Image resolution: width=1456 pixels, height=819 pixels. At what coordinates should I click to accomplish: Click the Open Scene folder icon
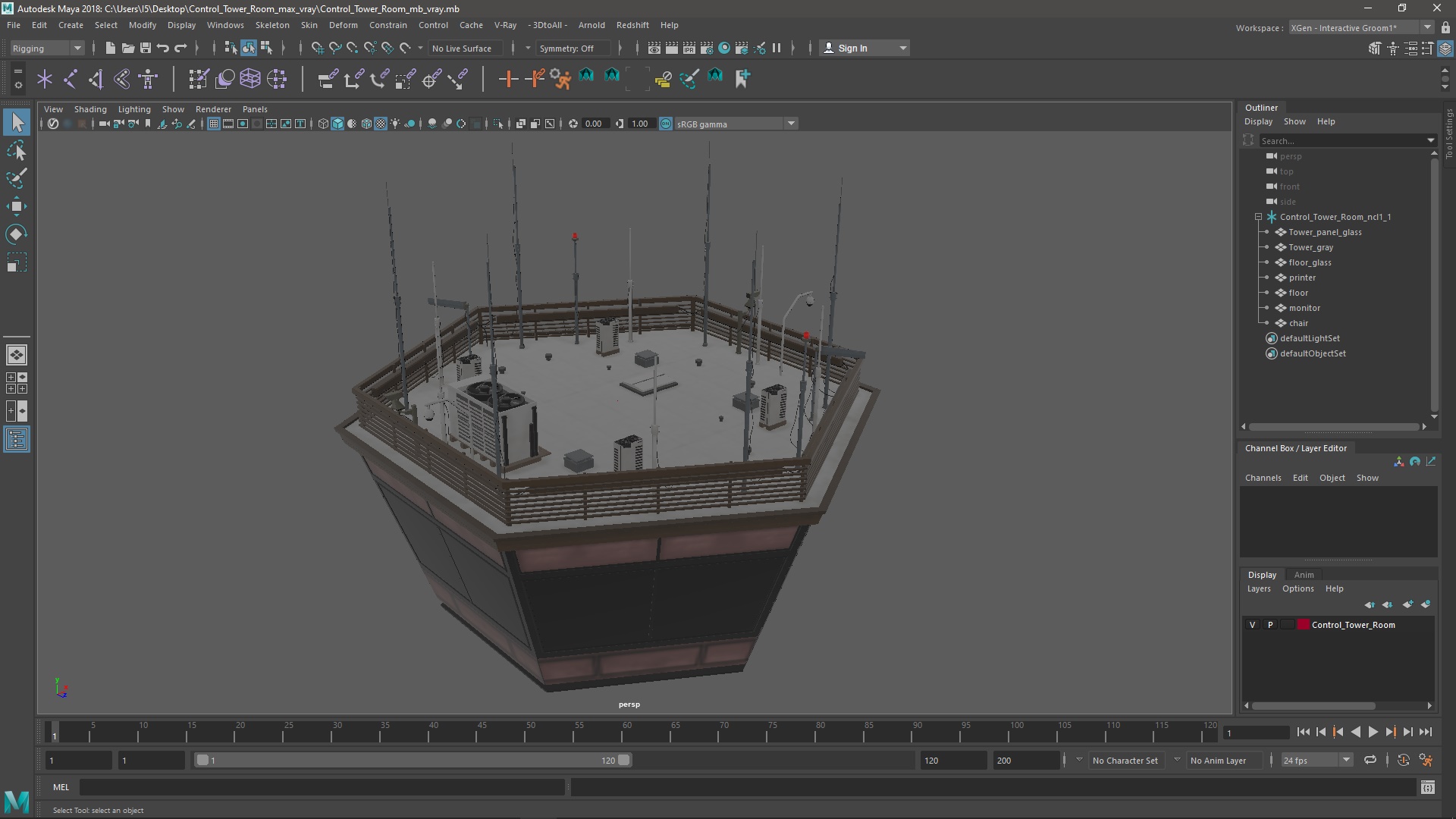128,48
